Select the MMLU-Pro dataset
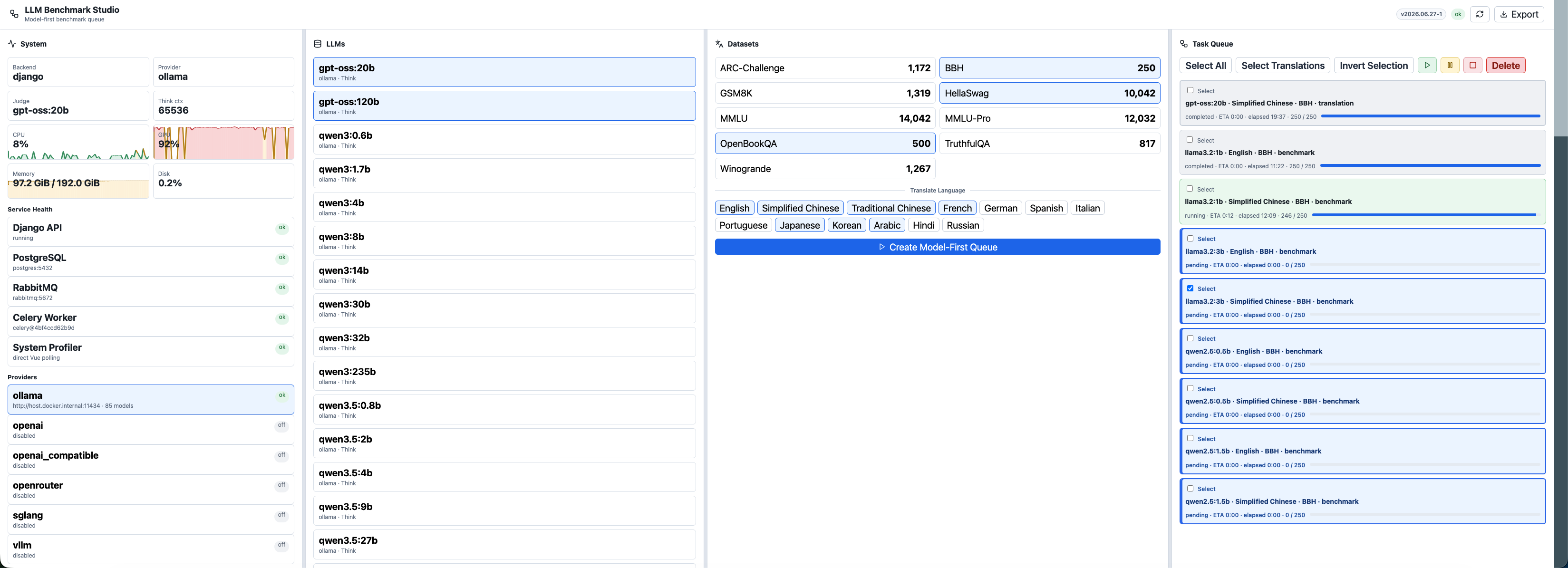The height and width of the screenshot is (568, 1568). pos(1049,118)
